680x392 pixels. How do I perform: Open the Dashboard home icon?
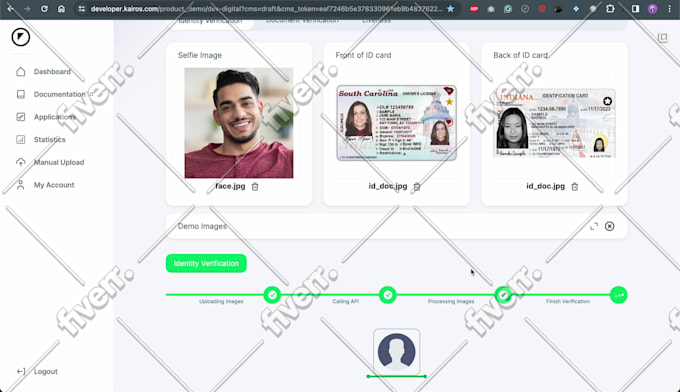20,72
